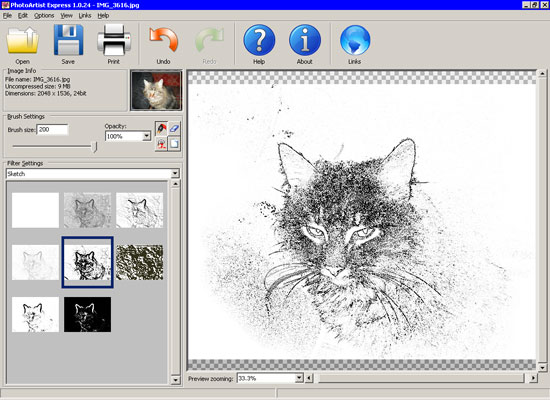
Task: Select the olive metallic texture preset thumbnail
Action: 140,262
